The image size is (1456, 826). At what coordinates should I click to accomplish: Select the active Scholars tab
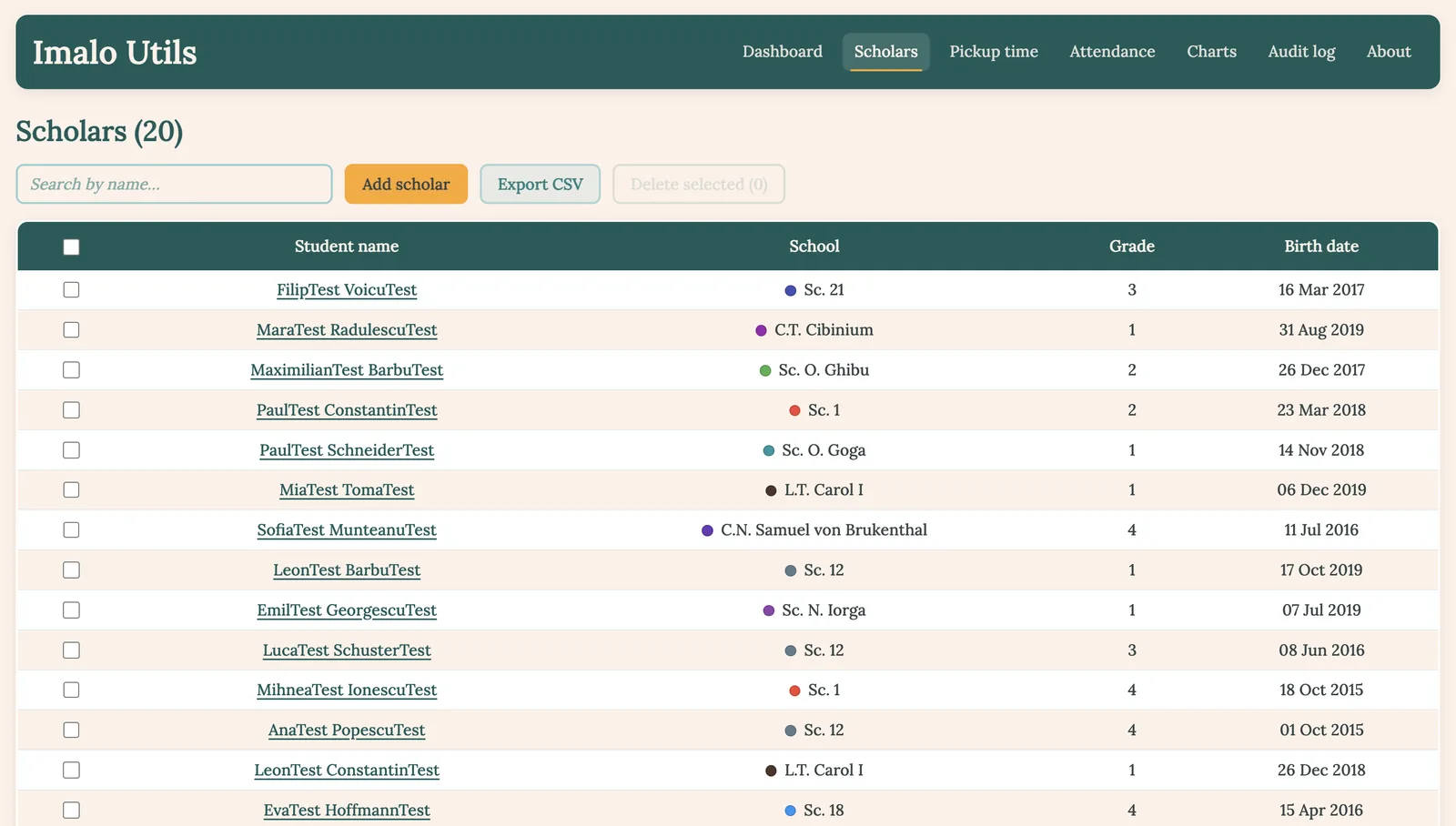[885, 52]
